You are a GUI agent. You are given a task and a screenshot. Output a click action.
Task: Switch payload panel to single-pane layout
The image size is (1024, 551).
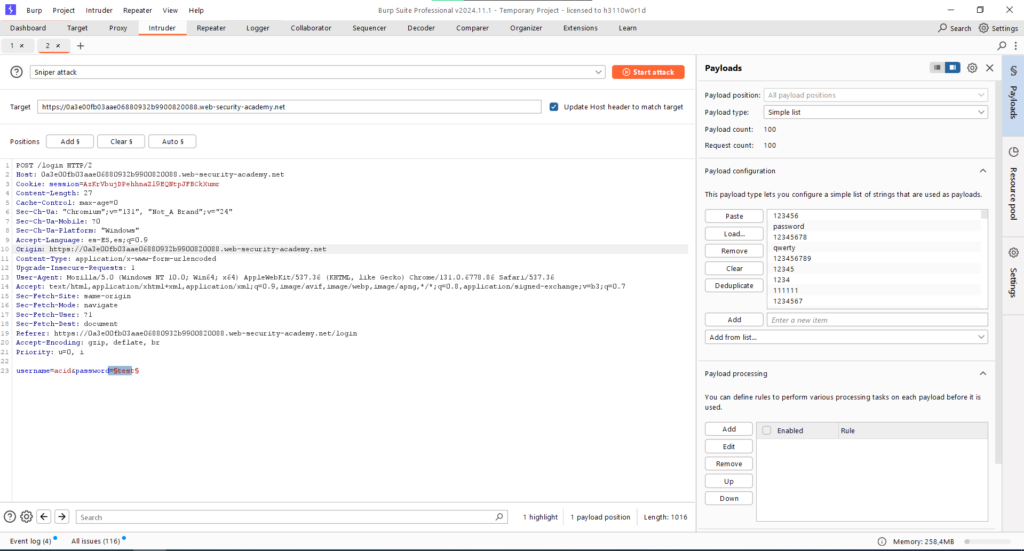click(x=937, y=68)
